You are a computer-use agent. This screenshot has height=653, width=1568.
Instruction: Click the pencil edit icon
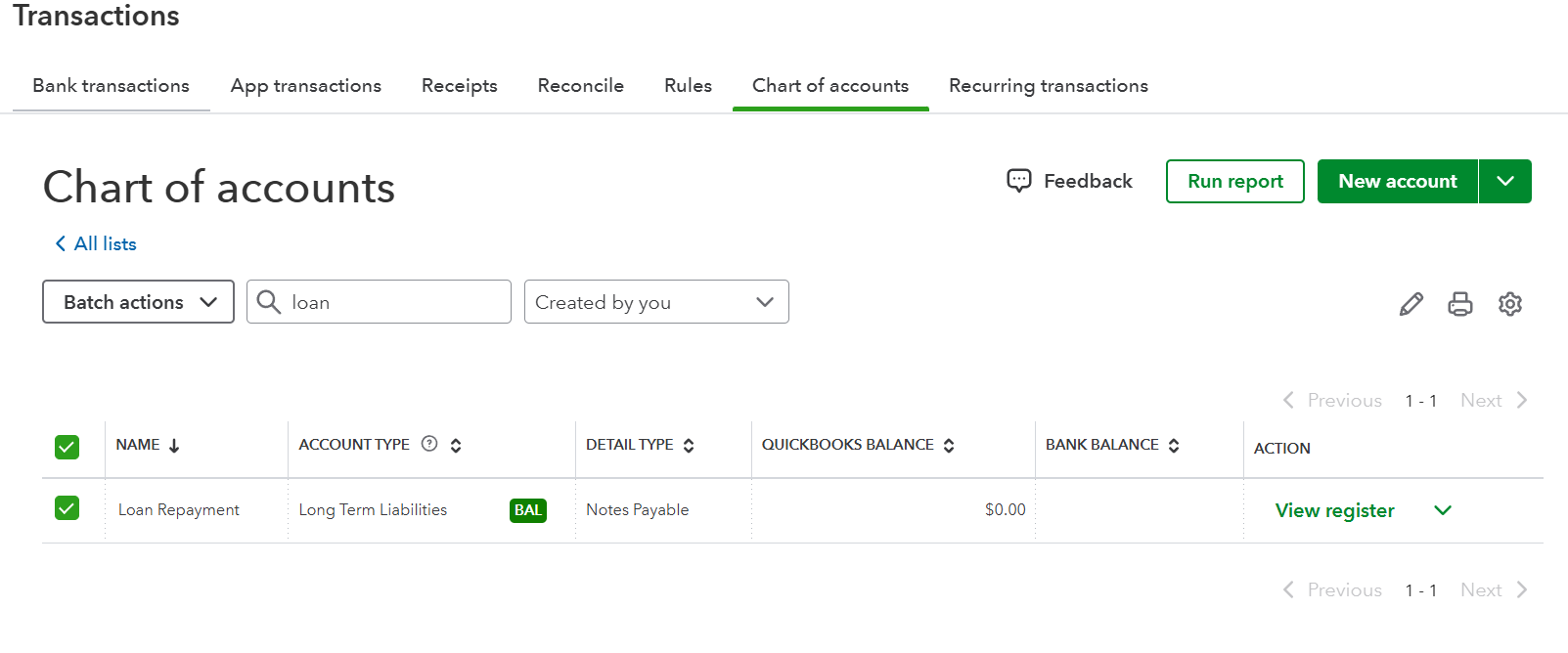pyautogui.click(x=1411, y=304)
